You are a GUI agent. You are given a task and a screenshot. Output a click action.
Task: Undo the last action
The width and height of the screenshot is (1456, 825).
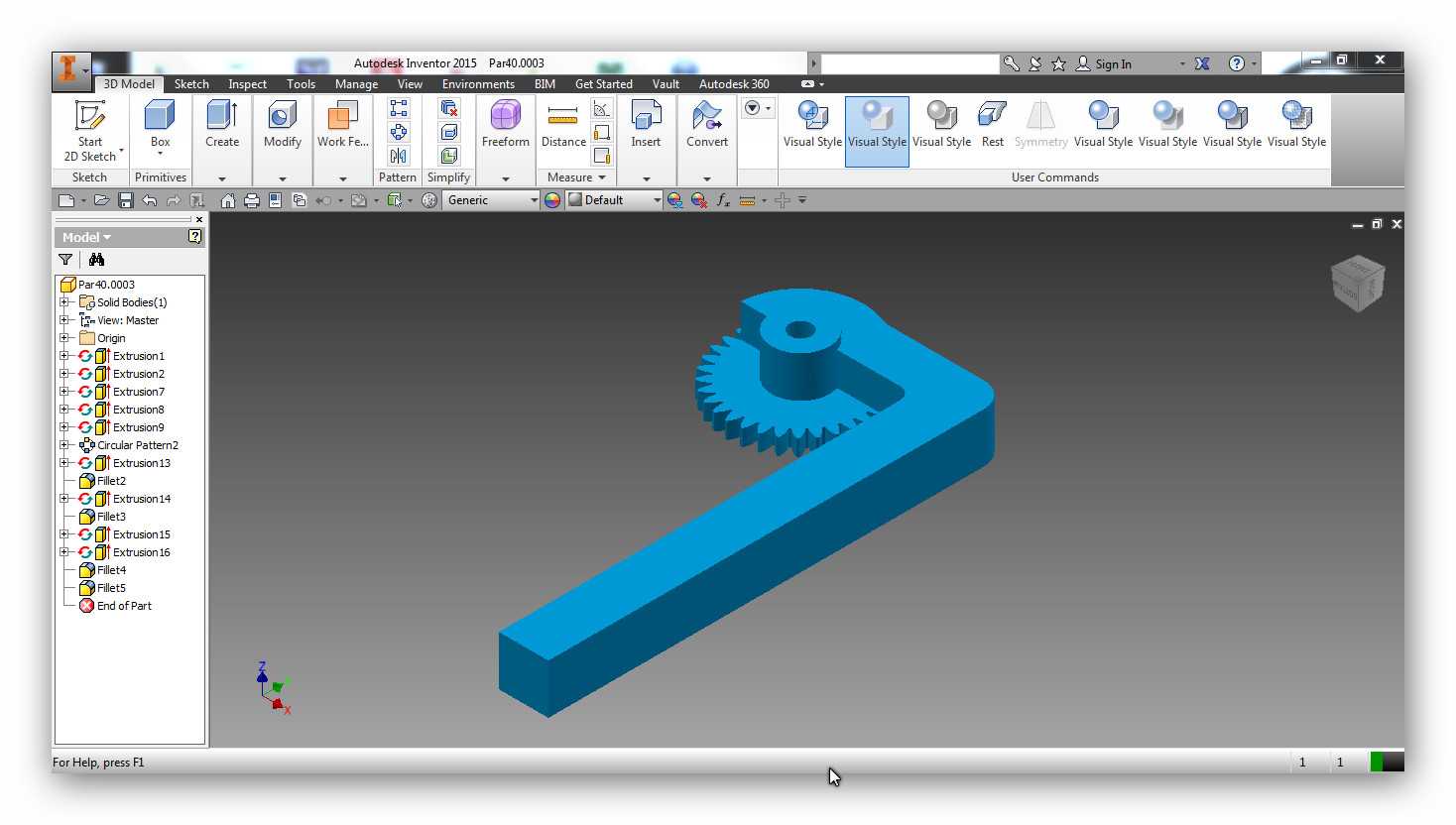[150, 200]
